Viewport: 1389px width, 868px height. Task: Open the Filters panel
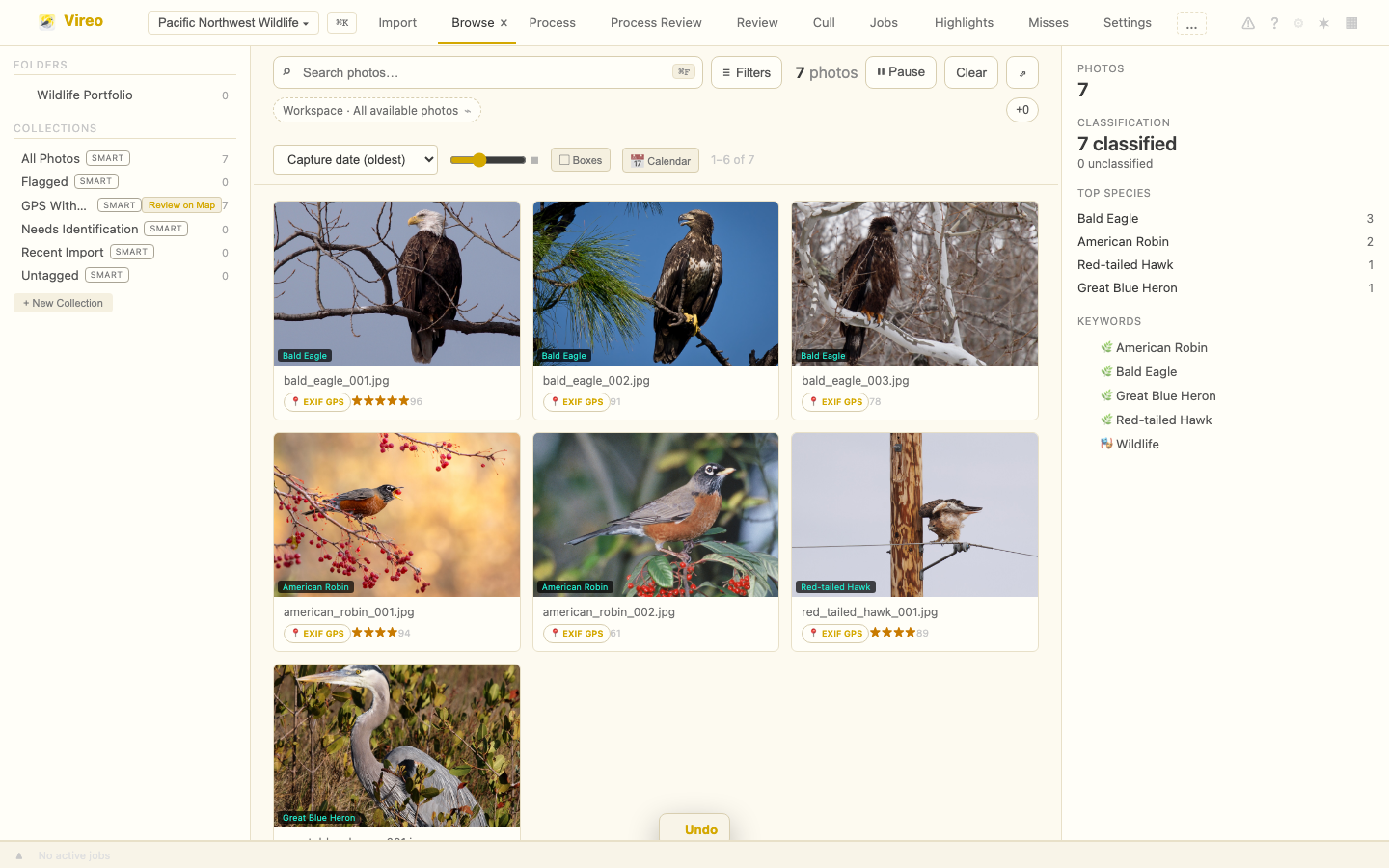pyautogui.click(x=747, y=72)
